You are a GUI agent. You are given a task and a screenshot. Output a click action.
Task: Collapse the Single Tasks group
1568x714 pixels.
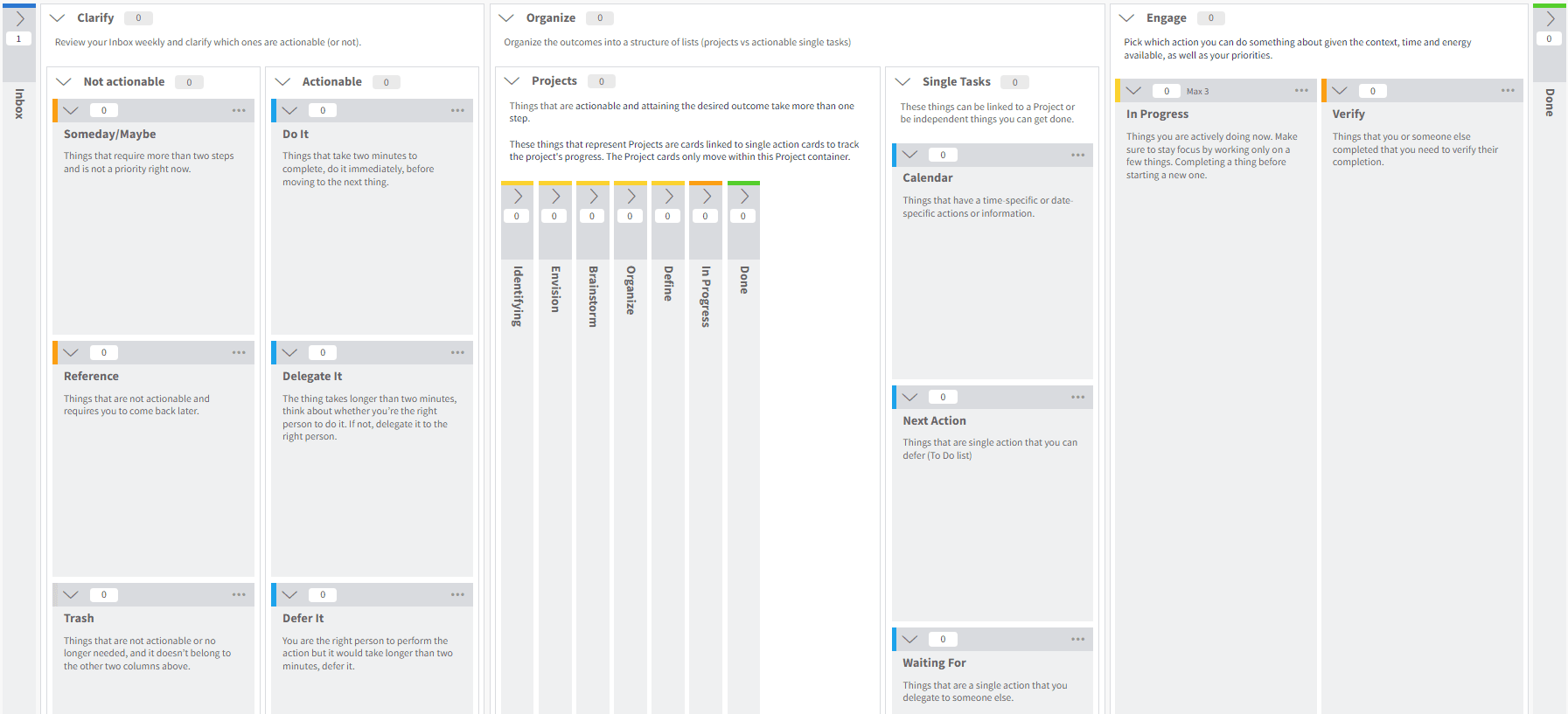tap(903, 81)
